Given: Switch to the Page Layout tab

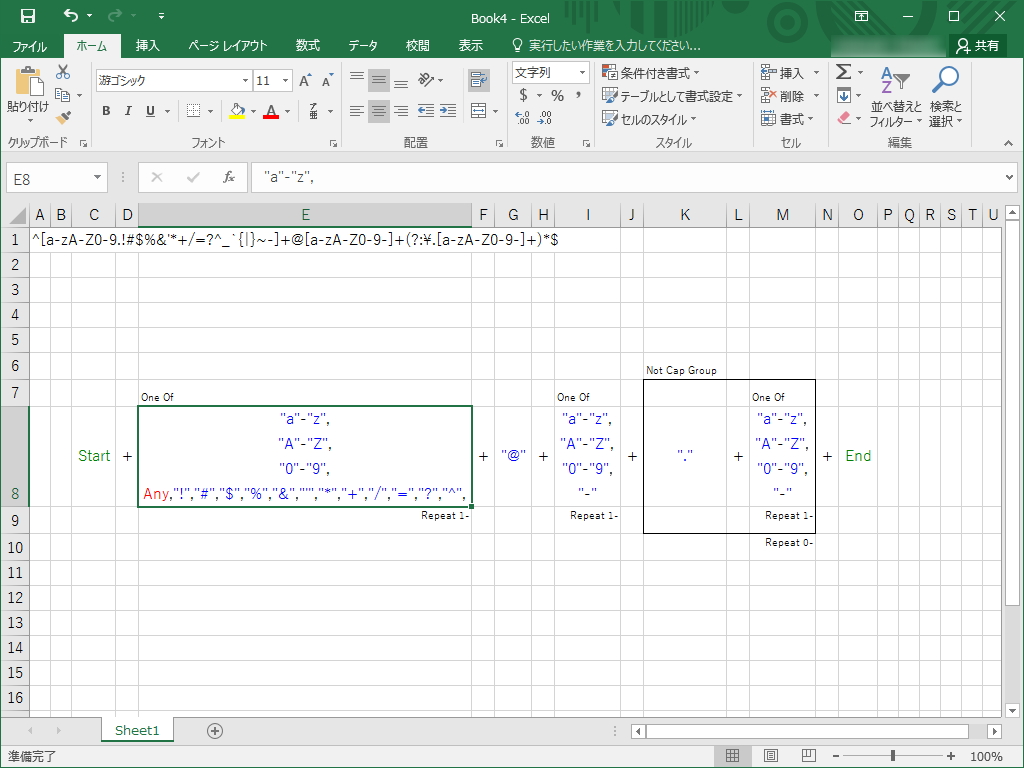Looking at the screenshot, I should click(x=228, y=46).
